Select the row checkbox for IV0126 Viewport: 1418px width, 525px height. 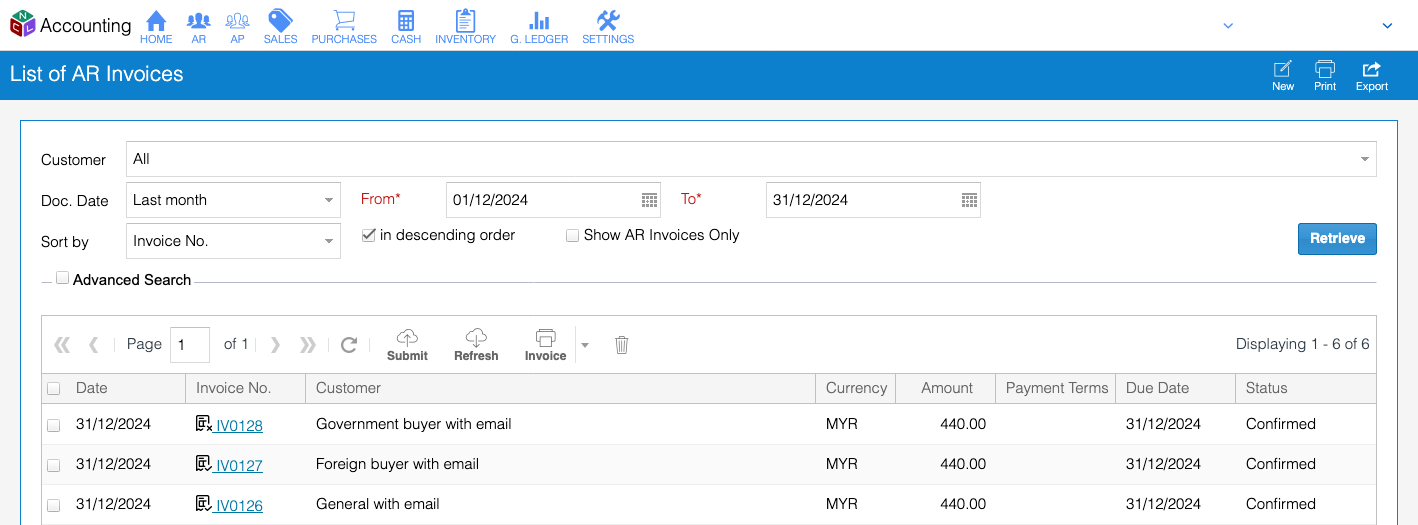54,506
